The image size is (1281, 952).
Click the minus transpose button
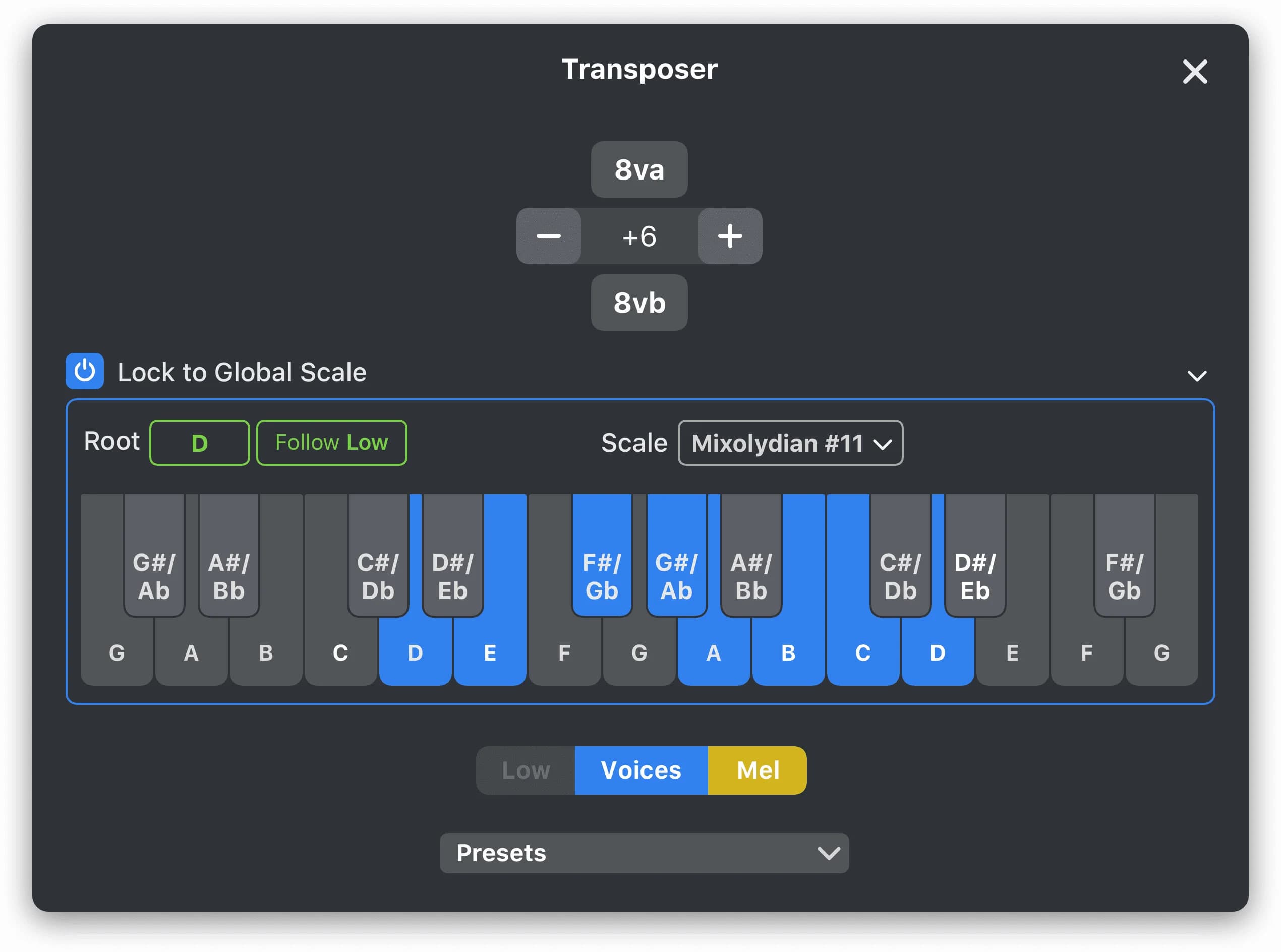click(548, 236)
